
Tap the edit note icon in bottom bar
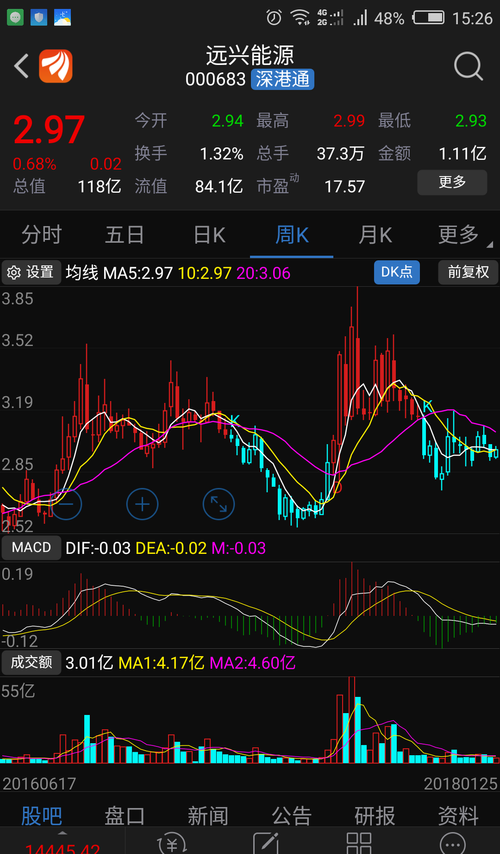click(x=266, y=843)
